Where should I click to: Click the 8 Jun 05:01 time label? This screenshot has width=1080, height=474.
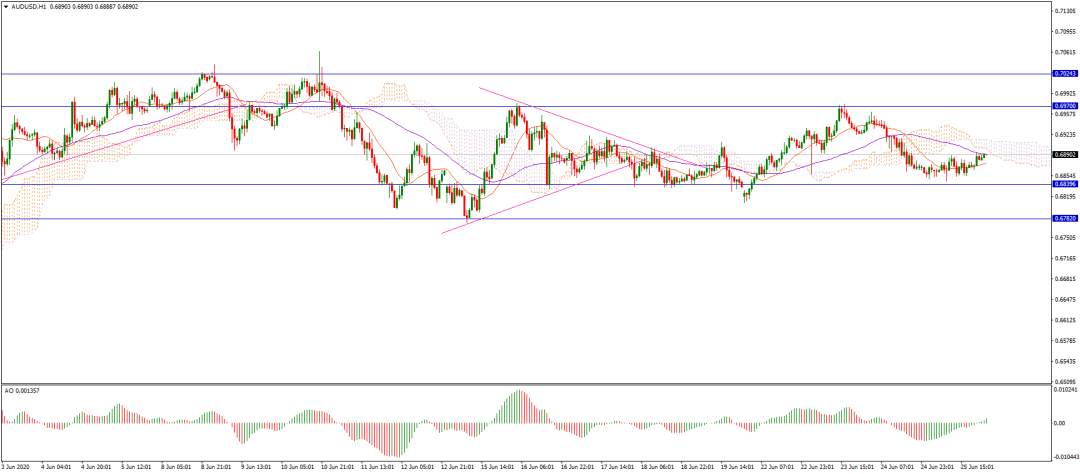[177, 466]
